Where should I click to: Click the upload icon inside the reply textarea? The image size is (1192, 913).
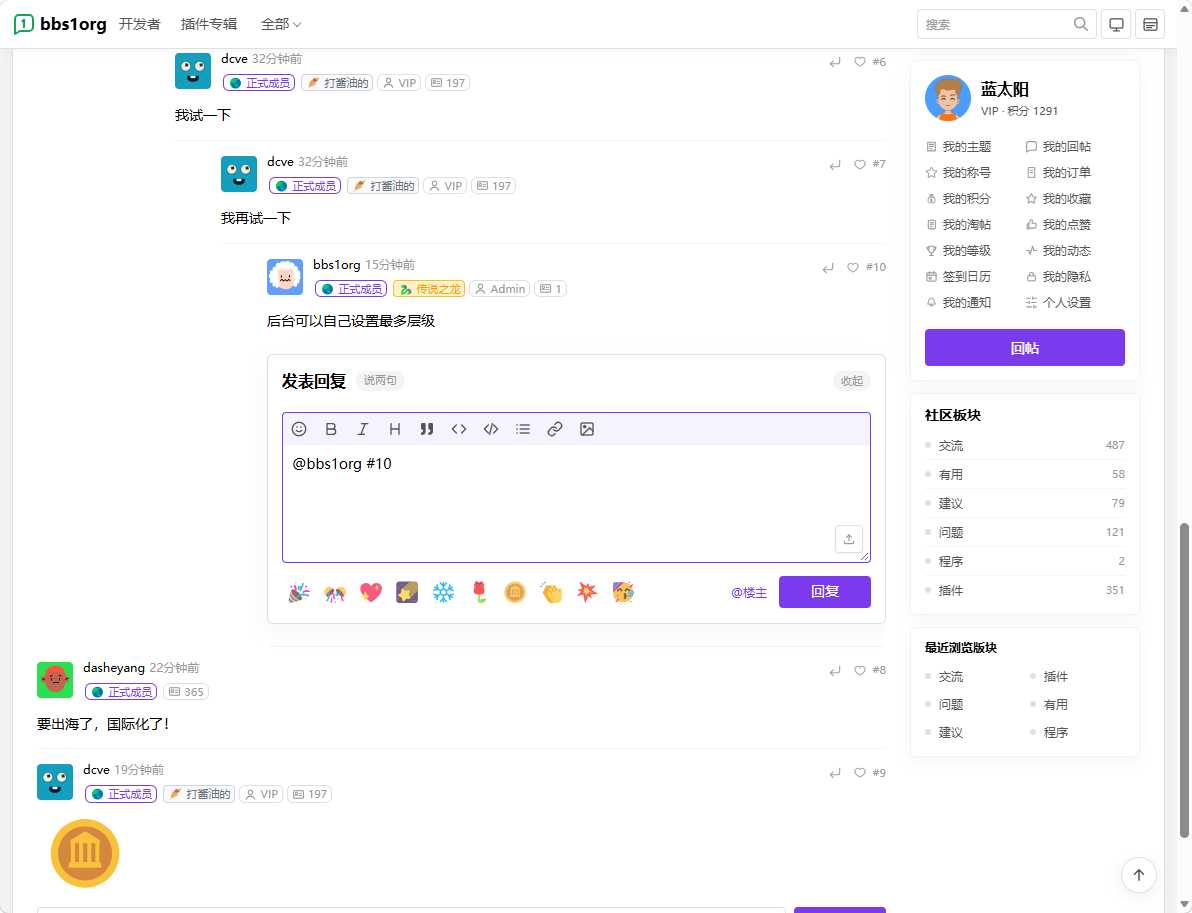click(848, 539)
